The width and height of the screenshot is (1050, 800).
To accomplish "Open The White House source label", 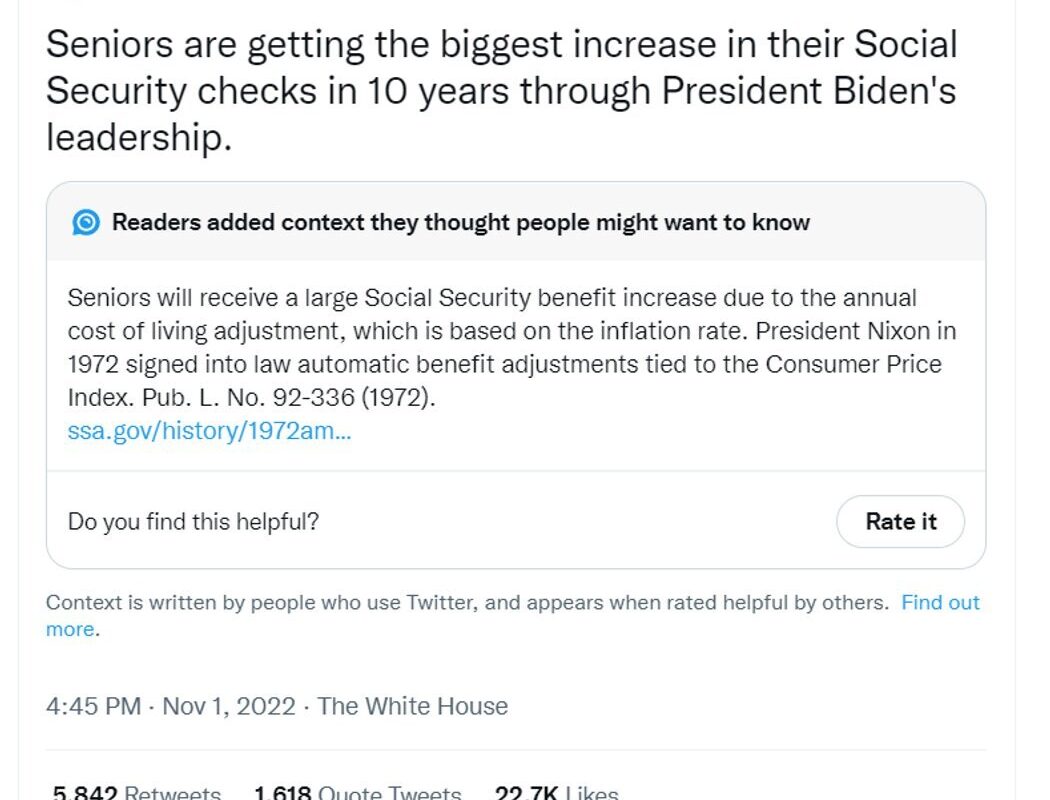I will [412, 706].
